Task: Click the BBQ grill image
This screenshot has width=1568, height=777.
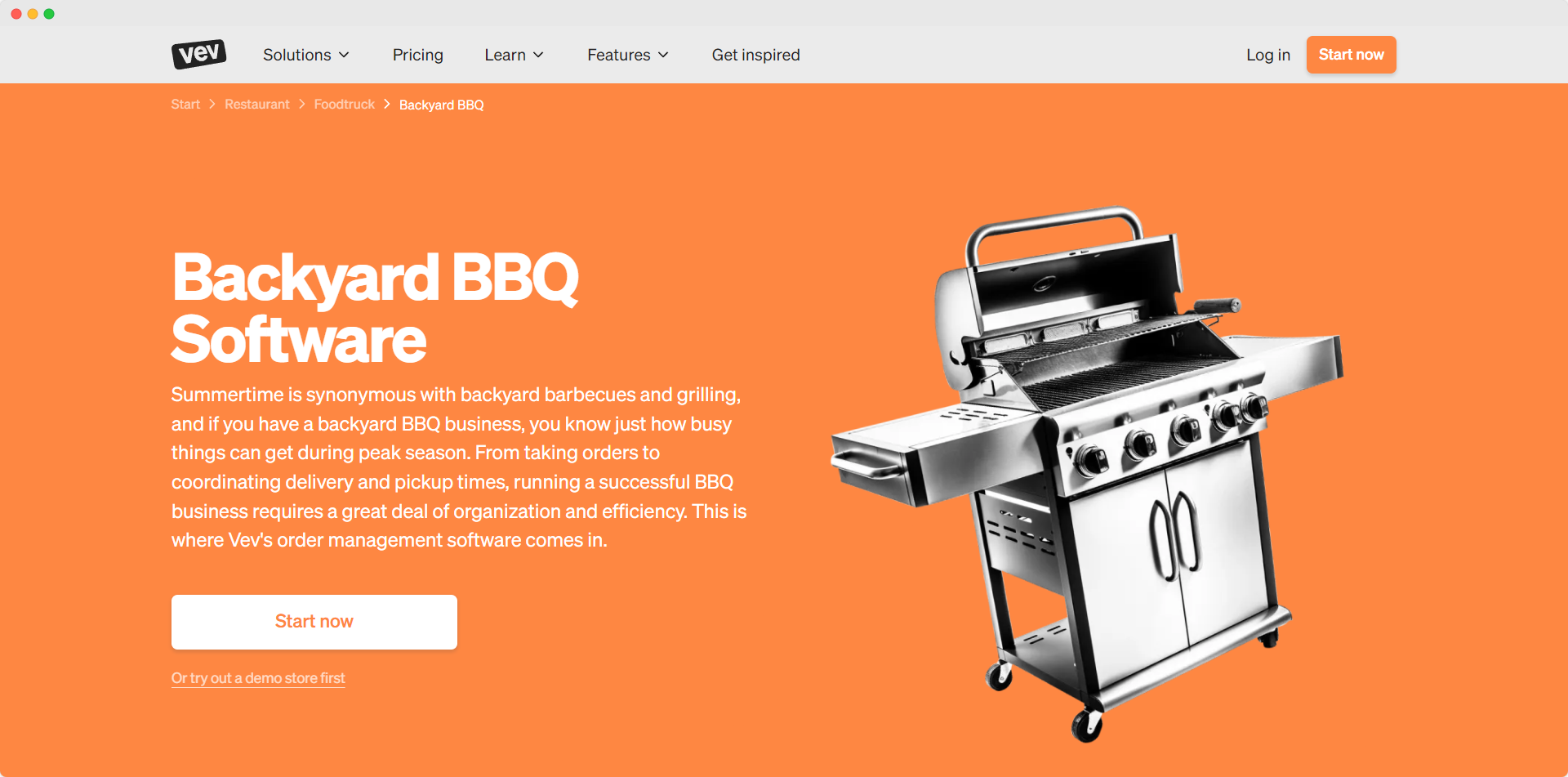Action: point(1087,474)
